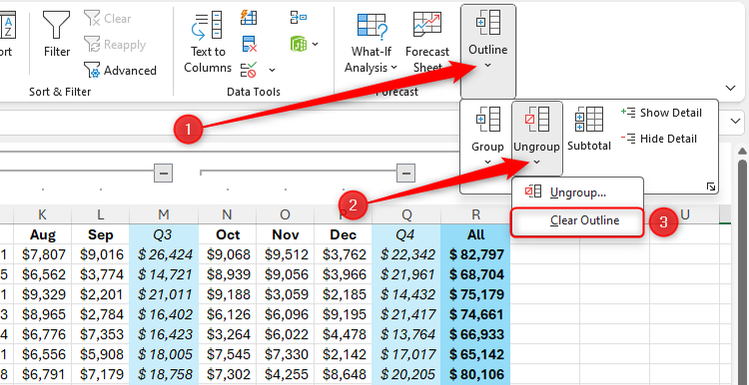Select column N header
The width and height of the screenshot is (749, 385).
coord(227,215)
